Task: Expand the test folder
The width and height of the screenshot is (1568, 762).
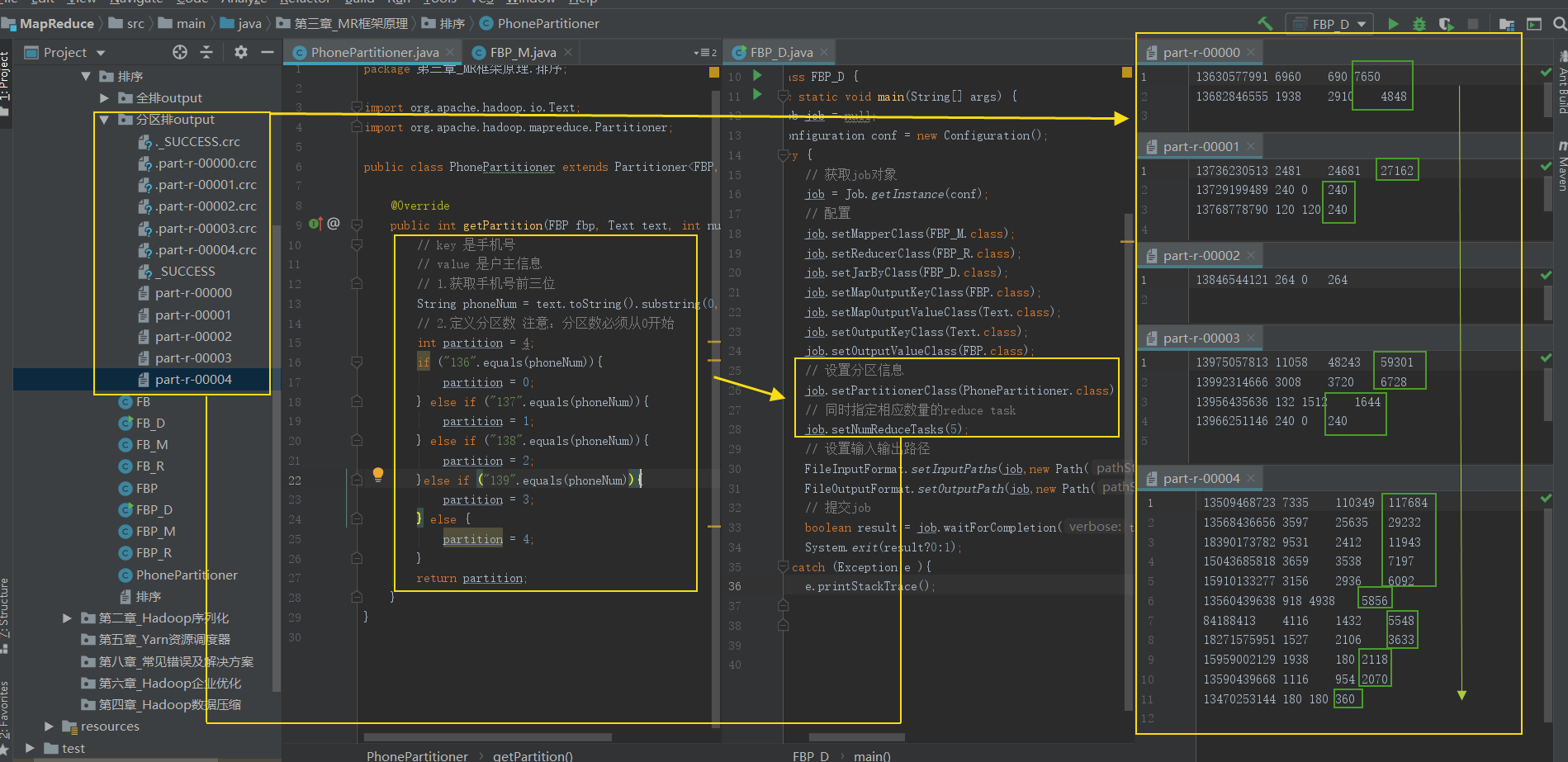Action: (x=30, y=748)
